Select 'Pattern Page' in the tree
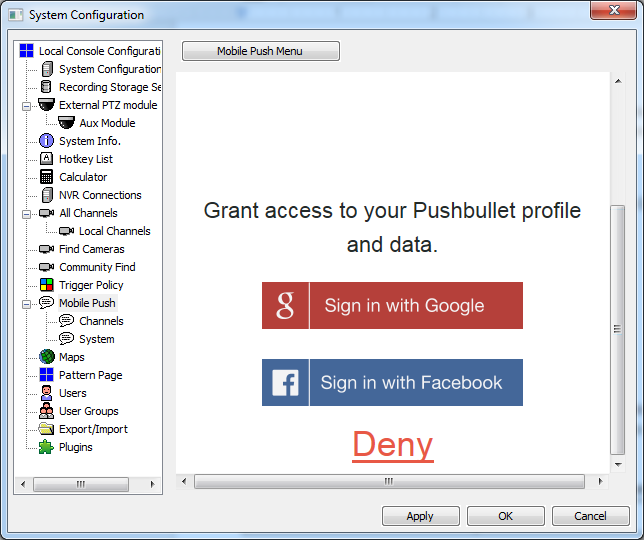644x540 pixels. [91, 375]
